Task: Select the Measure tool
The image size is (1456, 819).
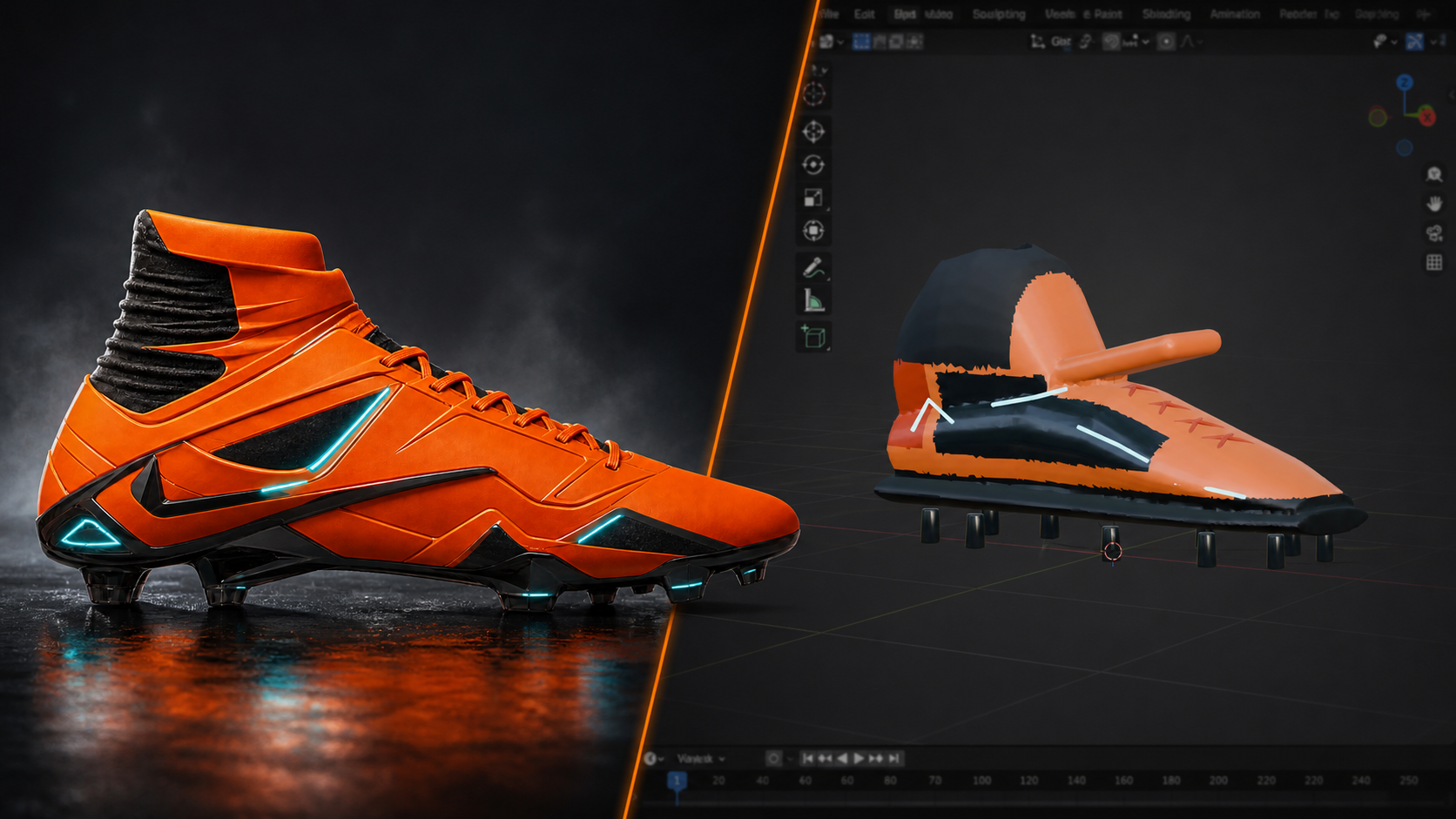Action: (x=814, y=301)
